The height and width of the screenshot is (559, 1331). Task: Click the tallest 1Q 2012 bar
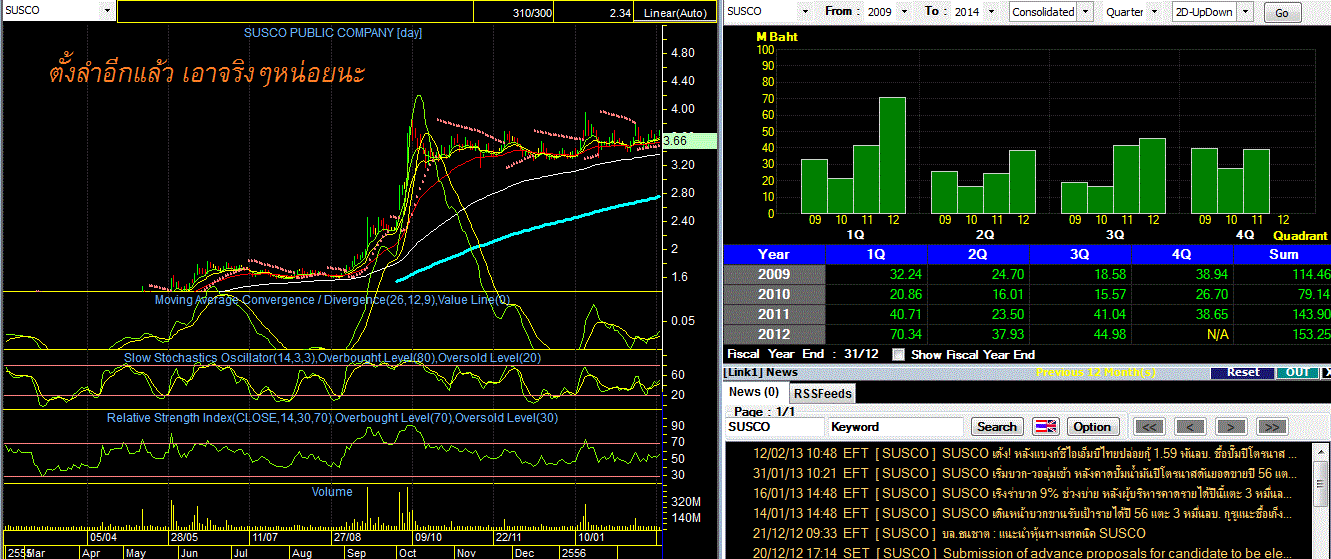[892, 155]
